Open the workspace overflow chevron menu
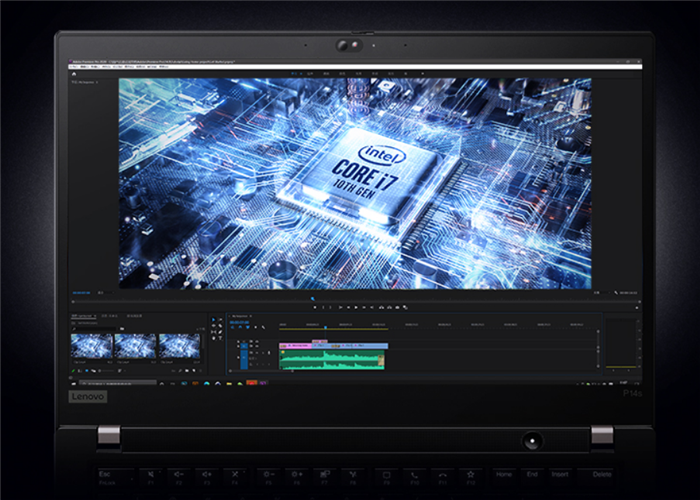The image size is (700, 500). [422, 73]
